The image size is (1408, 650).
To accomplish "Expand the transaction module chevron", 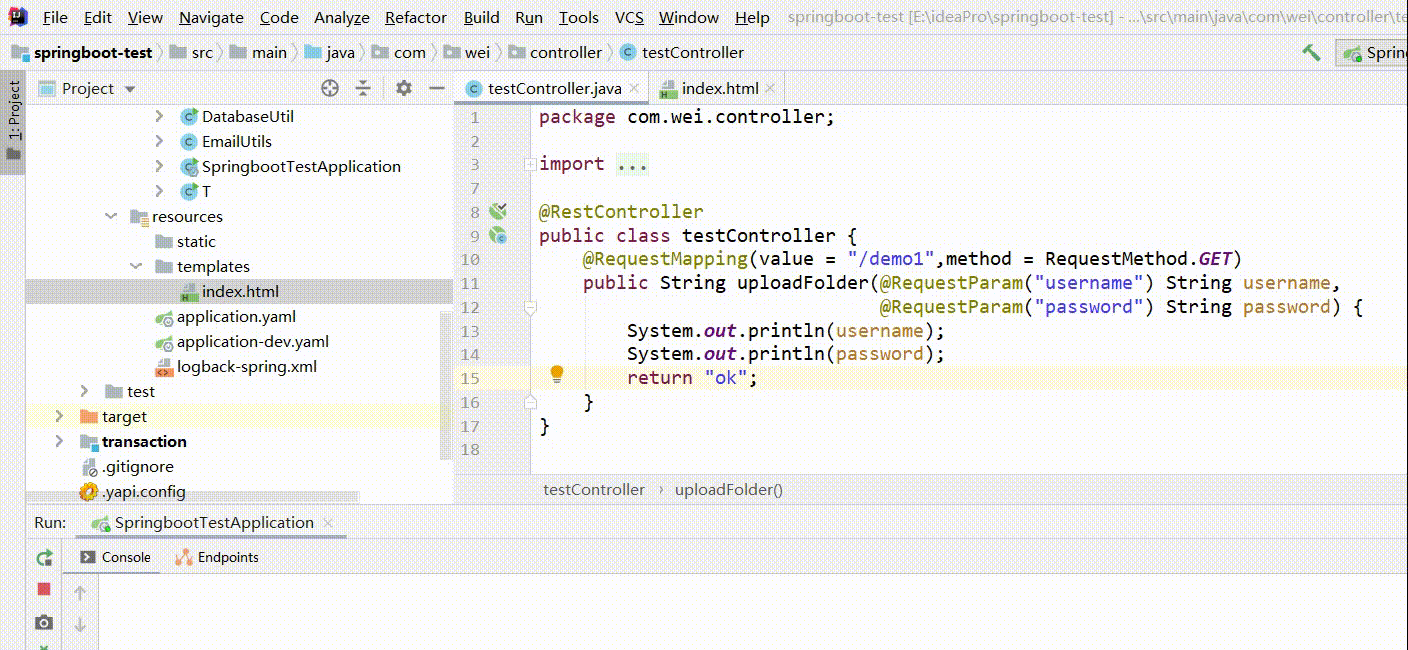I will point(59,441).
